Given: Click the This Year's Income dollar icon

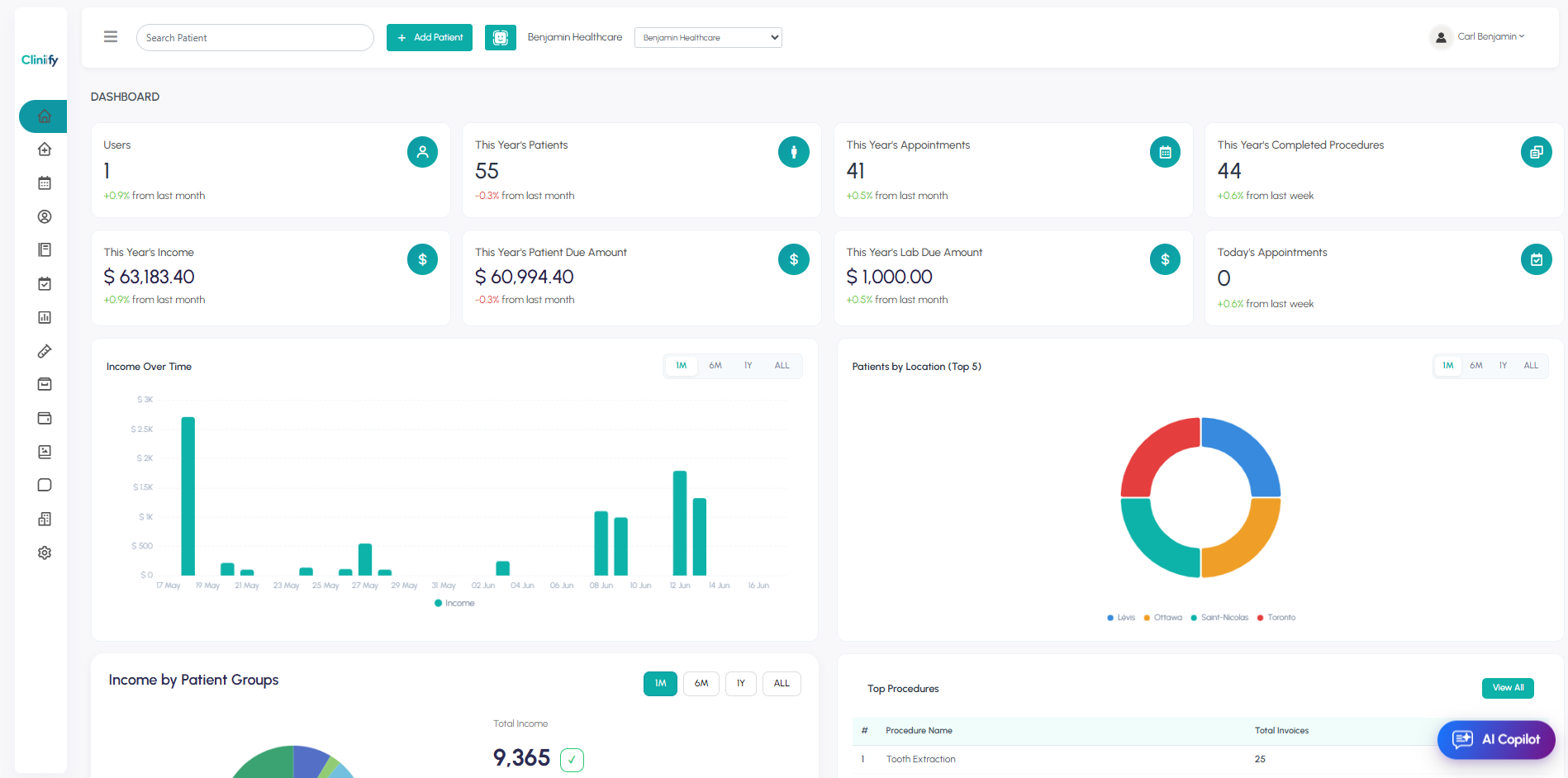Looking at the screenshot, I should coord(422,259).
